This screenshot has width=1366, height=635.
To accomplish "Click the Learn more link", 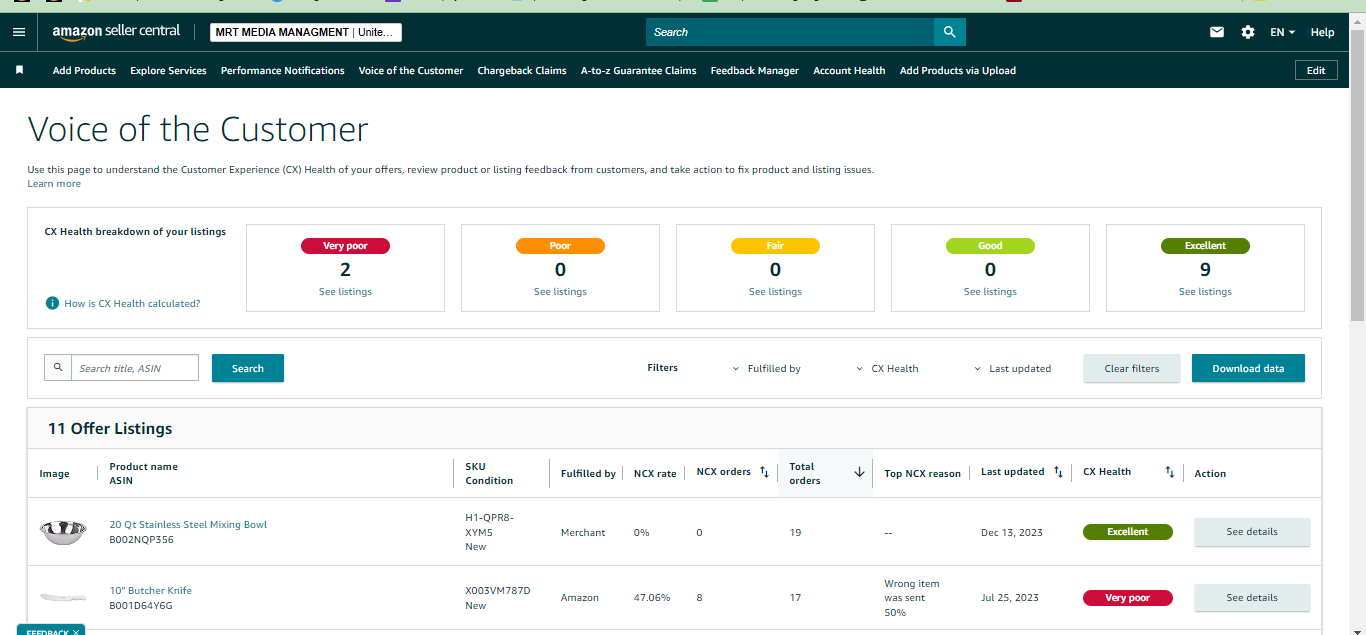I will tap(54, 184).
